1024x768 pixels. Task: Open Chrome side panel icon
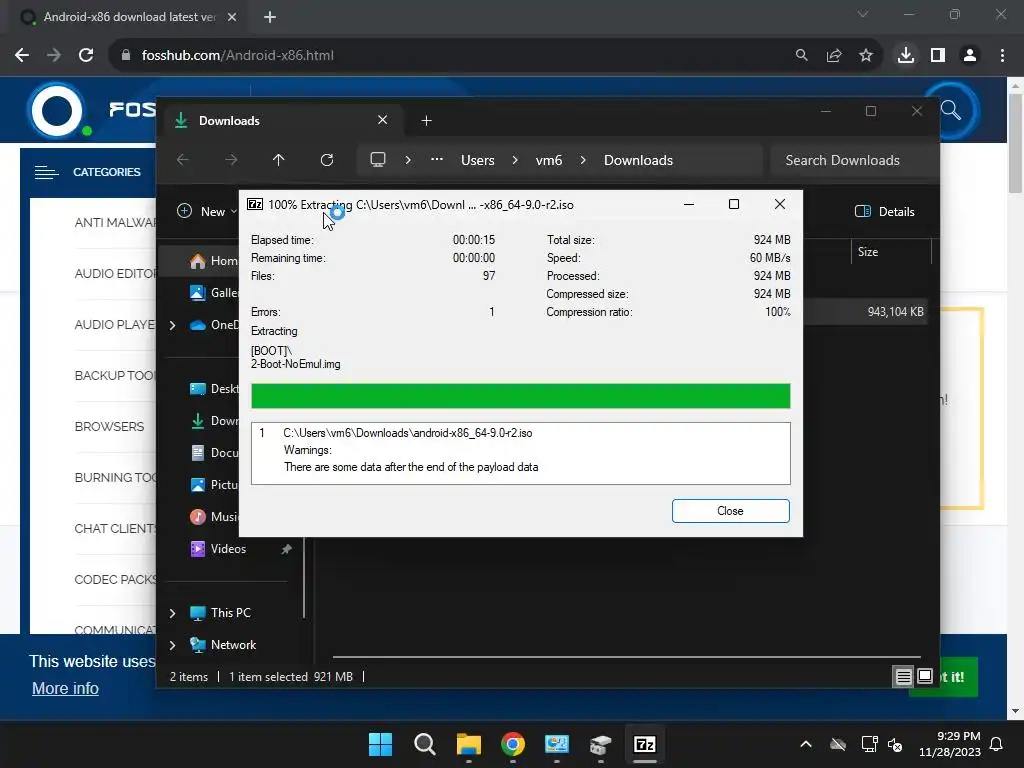(938, 56)
